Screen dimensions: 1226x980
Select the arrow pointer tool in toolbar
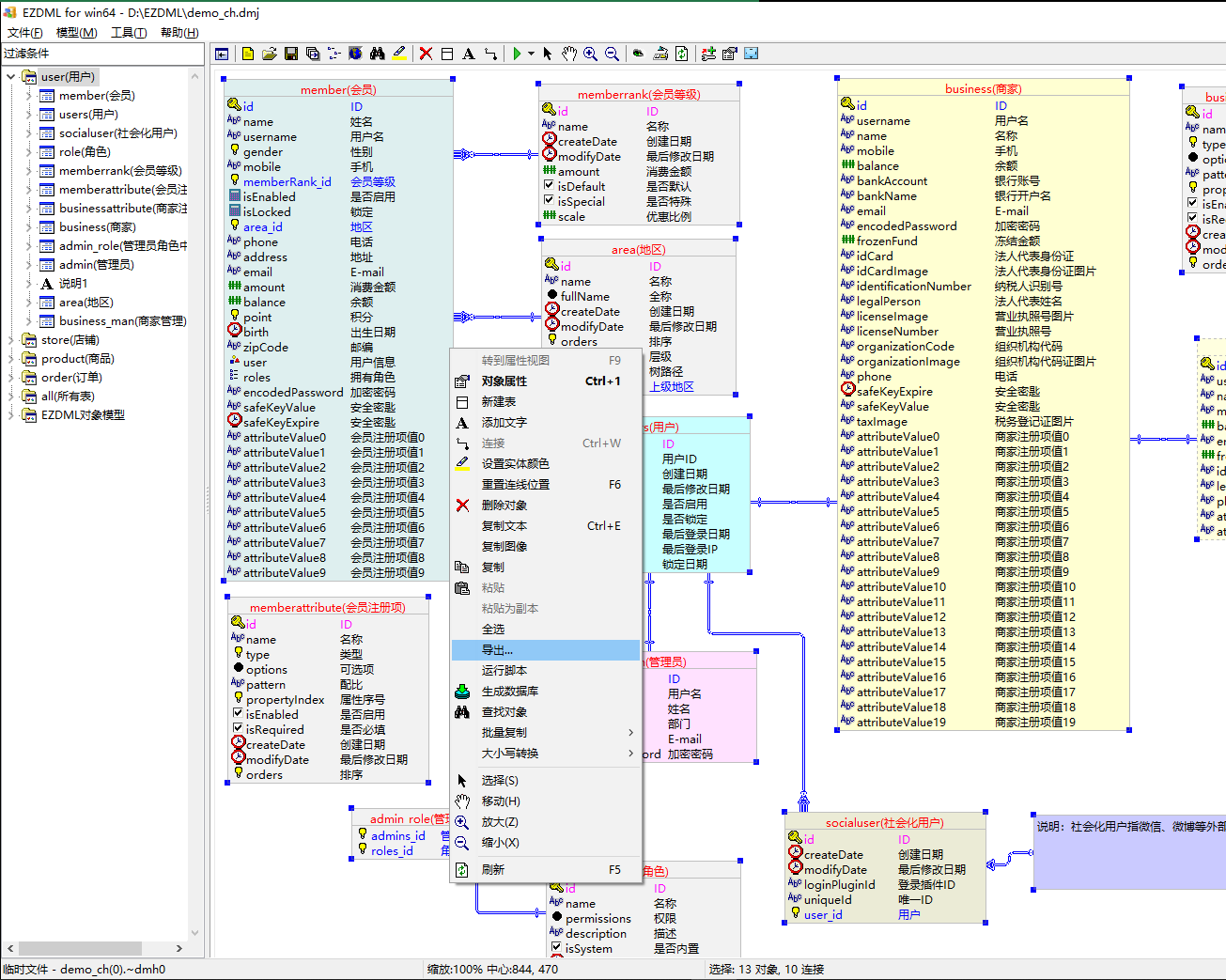[548, 54]
